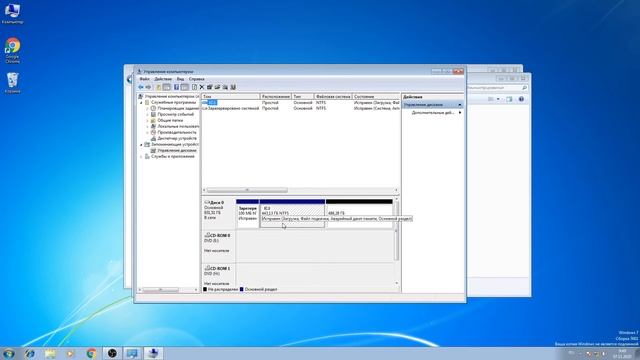Click the Файловая система column header
The height and width of the screenshot is (360, 640).
click(333, 97)
